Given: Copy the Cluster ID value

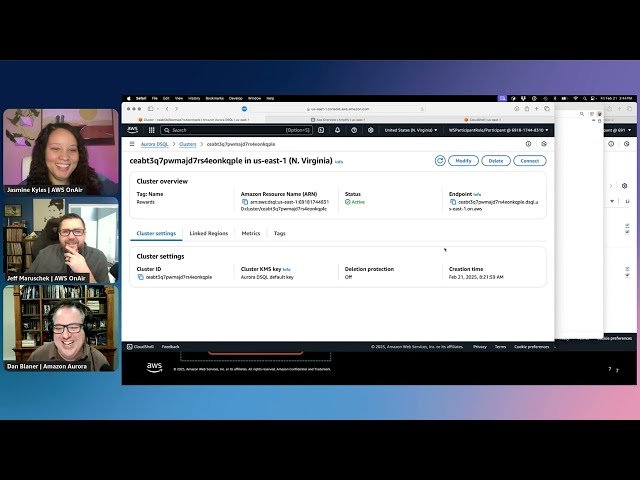Looking at the screenshot, I should pyautogui.click(x=140, y=277).
